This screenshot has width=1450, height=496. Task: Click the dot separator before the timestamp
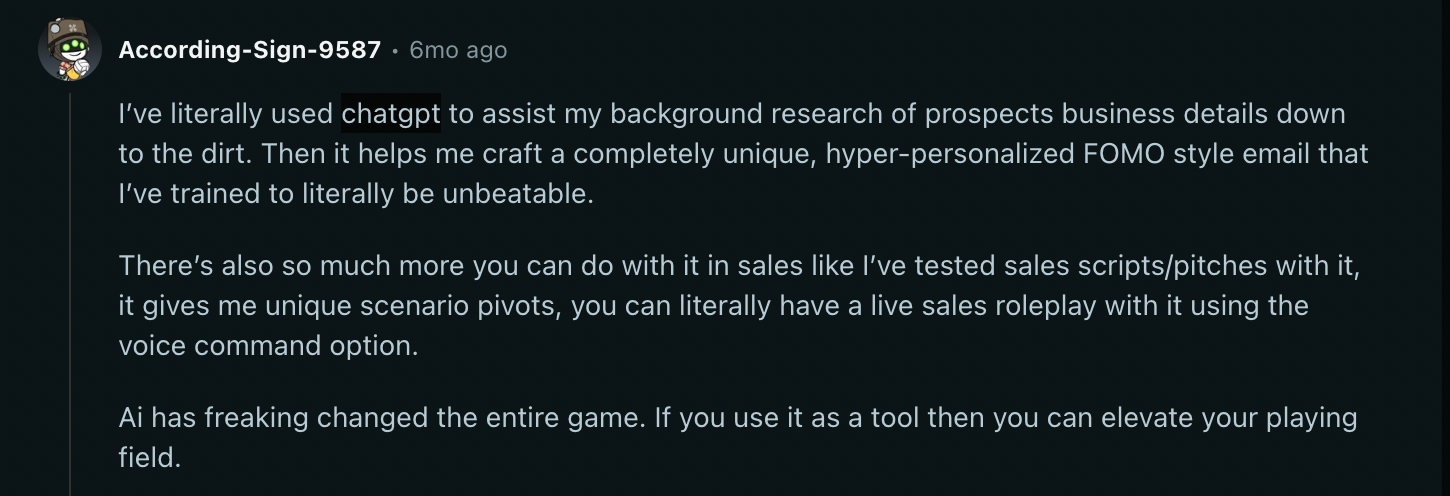(395, 50)
